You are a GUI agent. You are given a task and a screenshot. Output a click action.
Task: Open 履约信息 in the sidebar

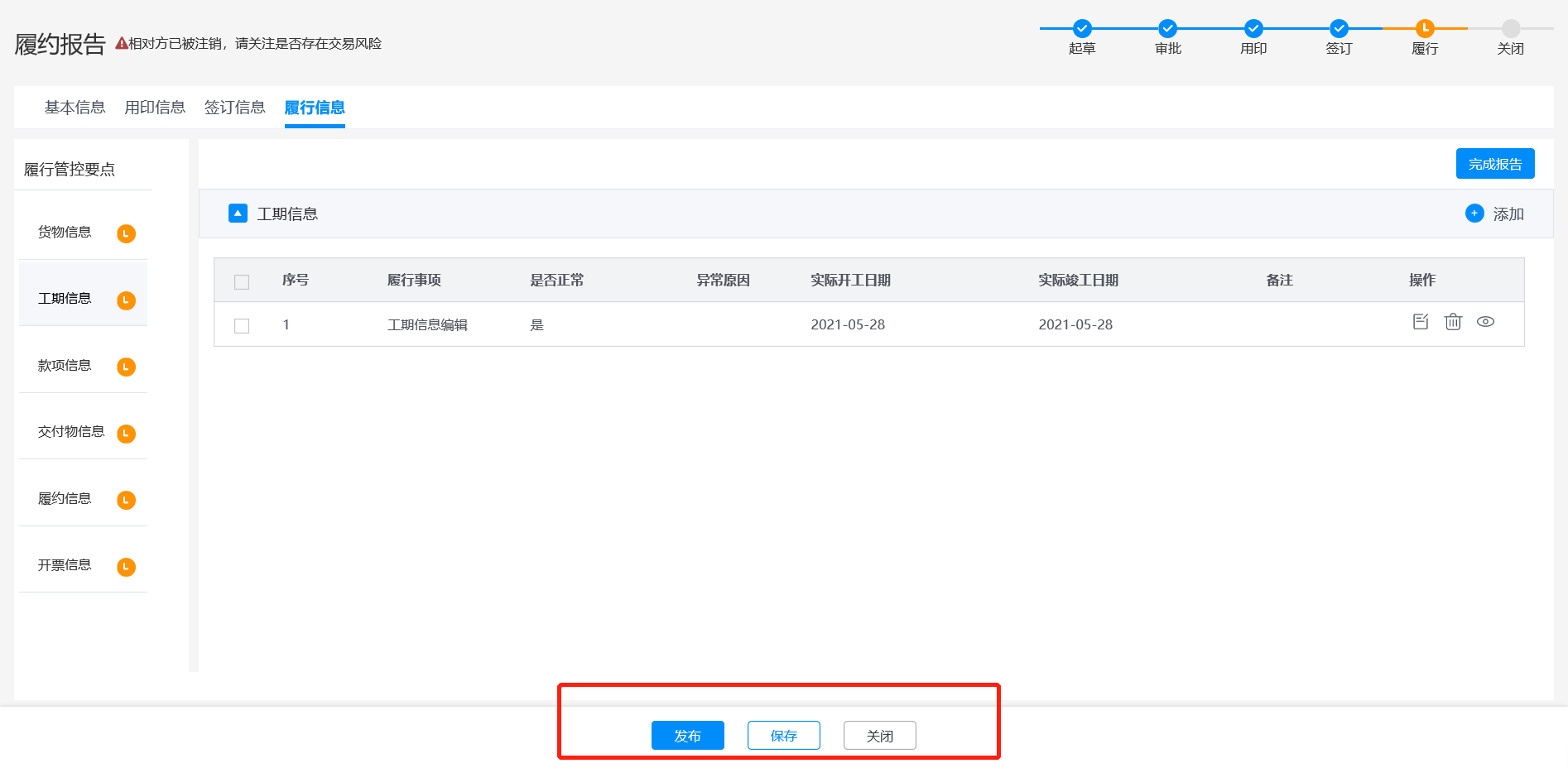click(x=65, y=498)
